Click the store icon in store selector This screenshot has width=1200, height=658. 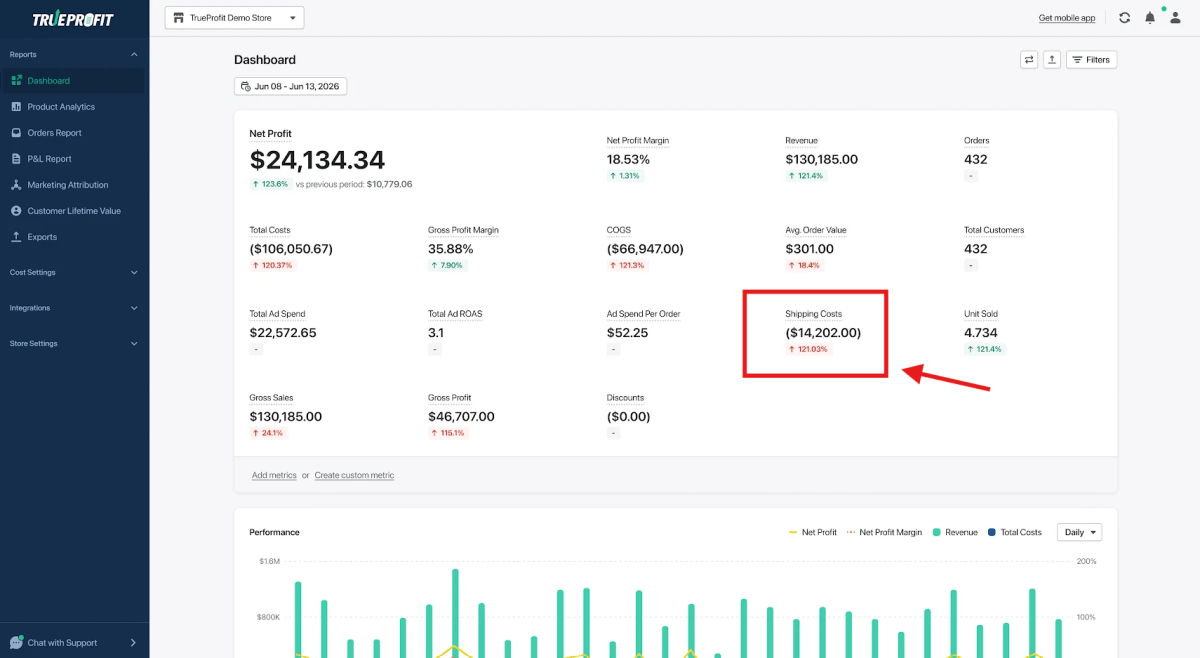click(x=179, y=18)
